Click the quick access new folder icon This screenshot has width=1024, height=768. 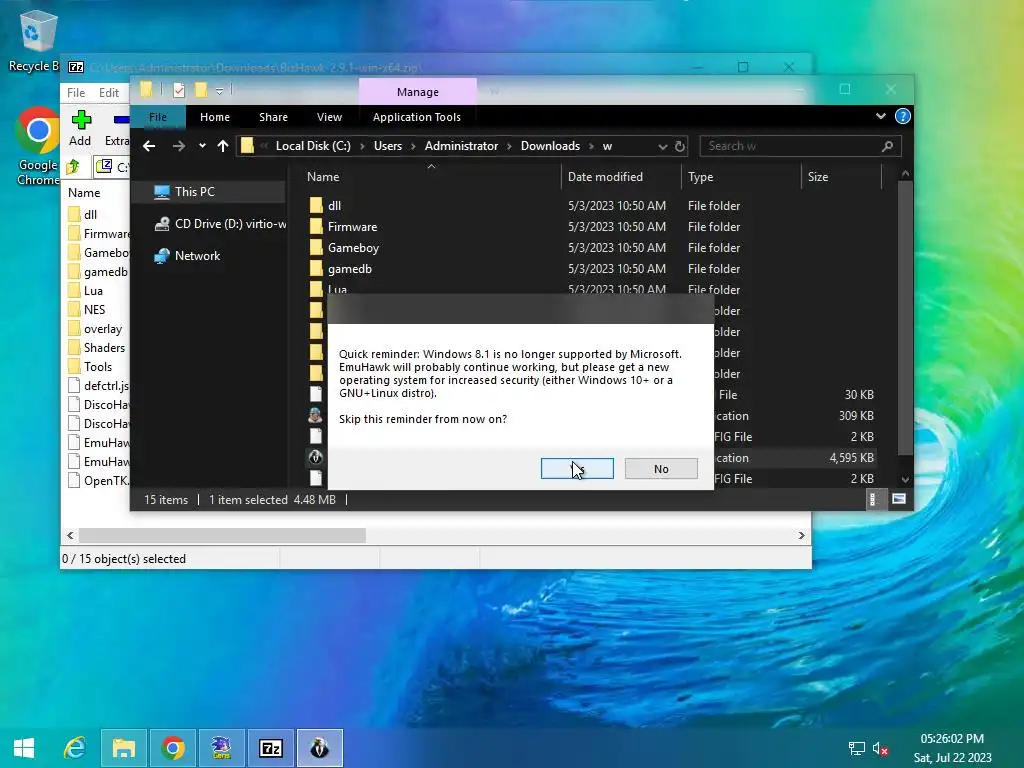[201, 90]
